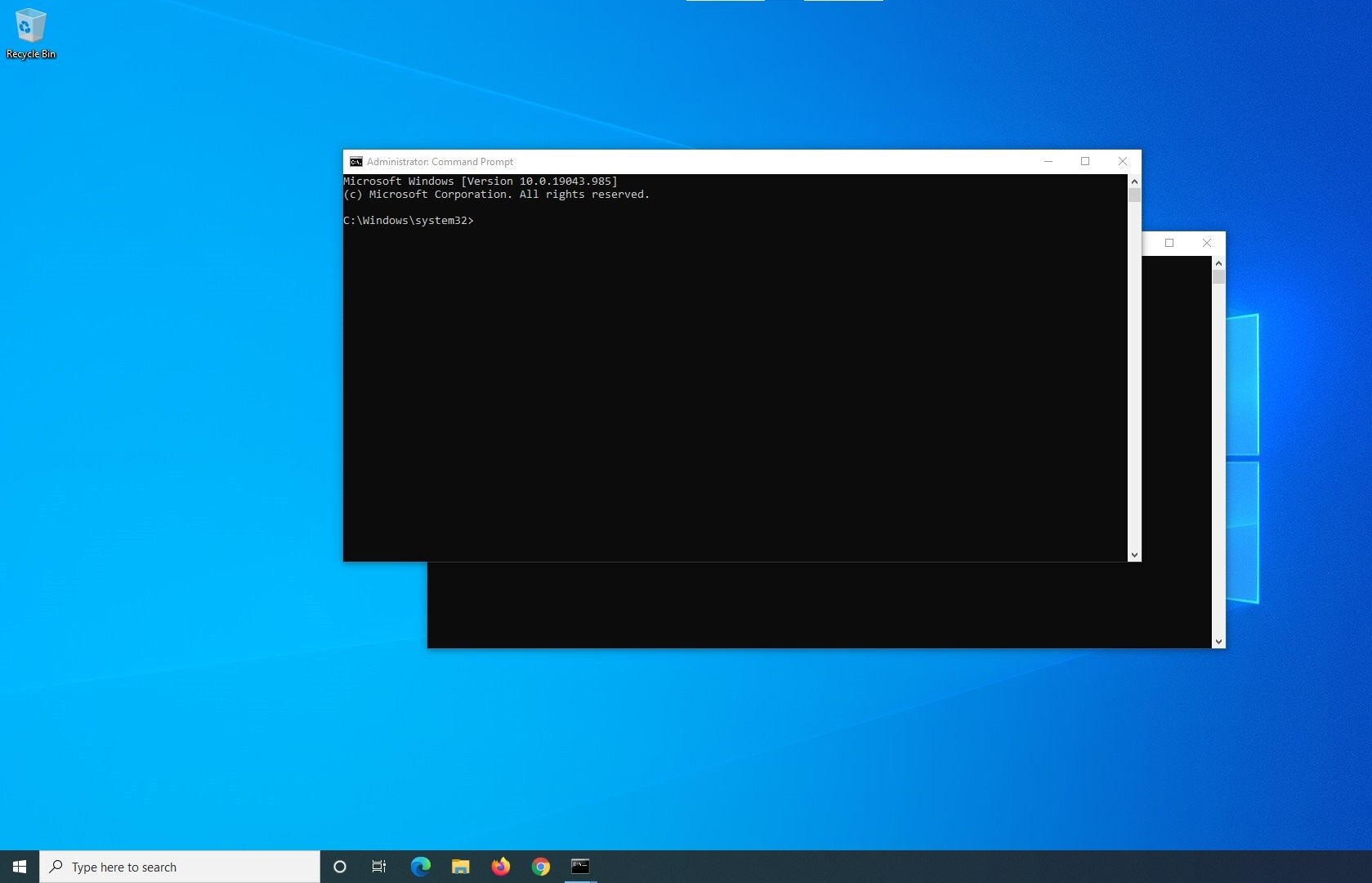Open Task View from the taskbar
Viewport: 1372px width, 883px height.
(378, 867)
